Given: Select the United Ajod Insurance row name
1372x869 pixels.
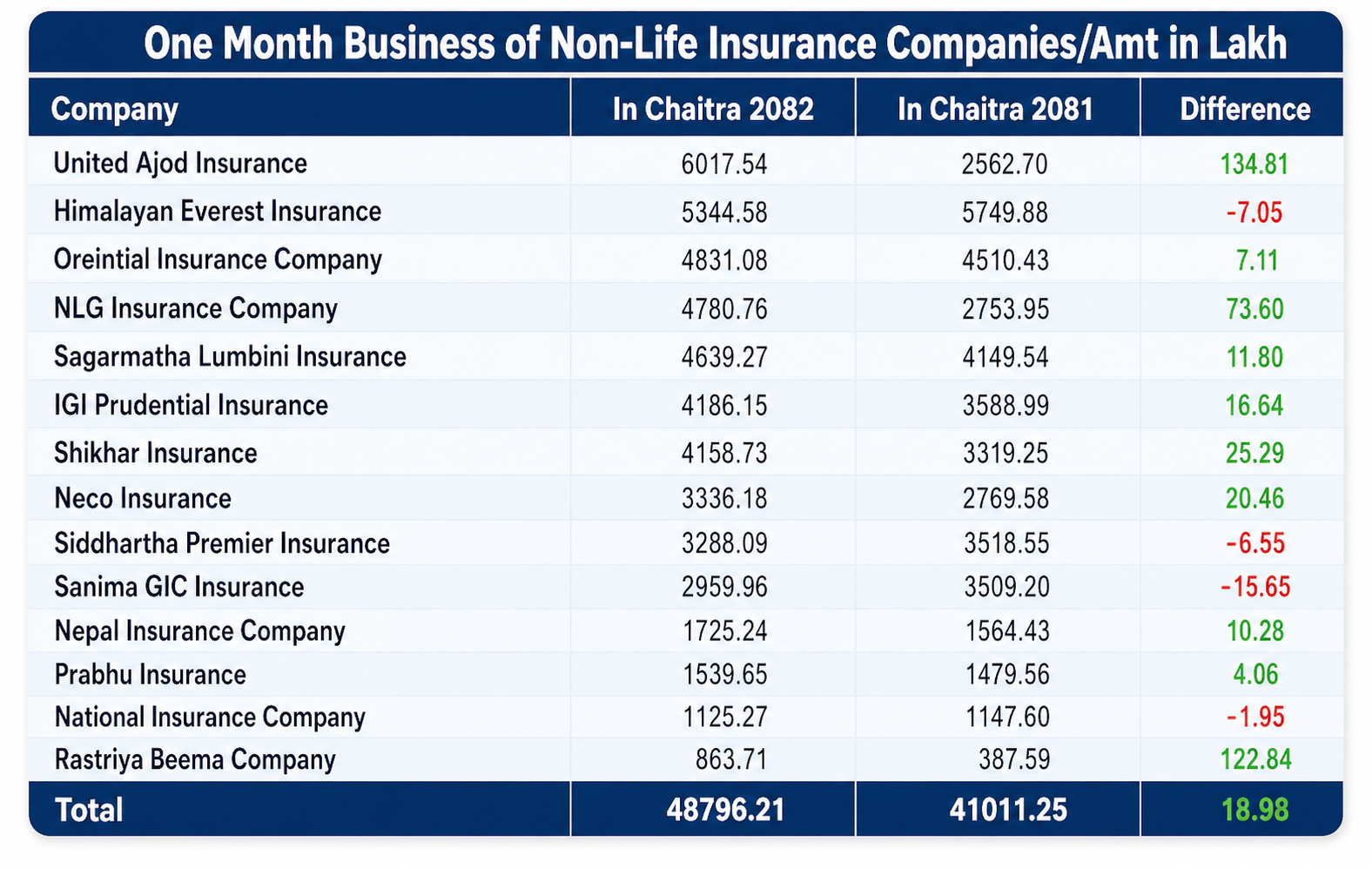Looking at the screenshot, I should (x=180, y=164).
